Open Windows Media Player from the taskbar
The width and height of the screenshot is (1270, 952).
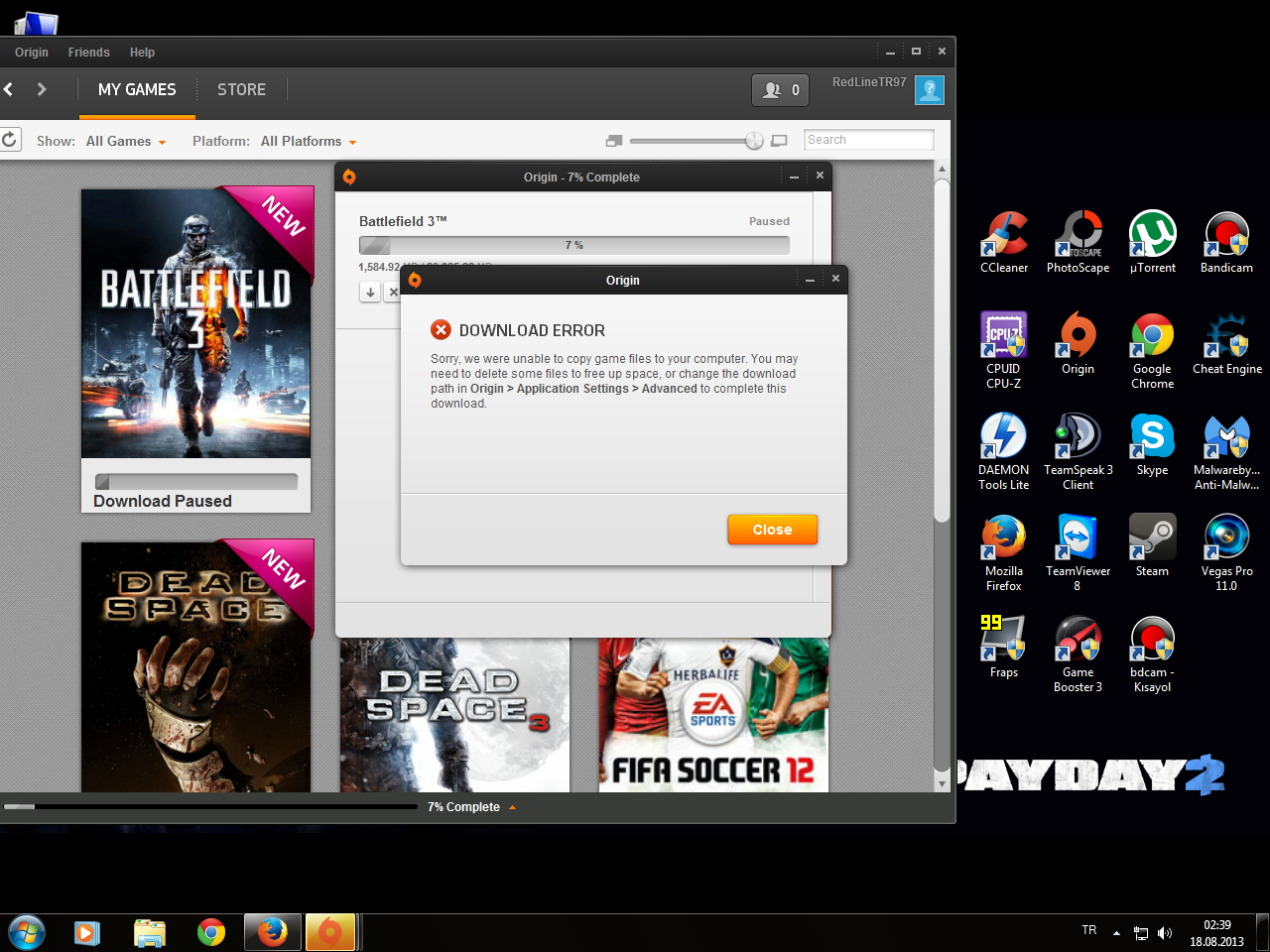pos(87,933)
